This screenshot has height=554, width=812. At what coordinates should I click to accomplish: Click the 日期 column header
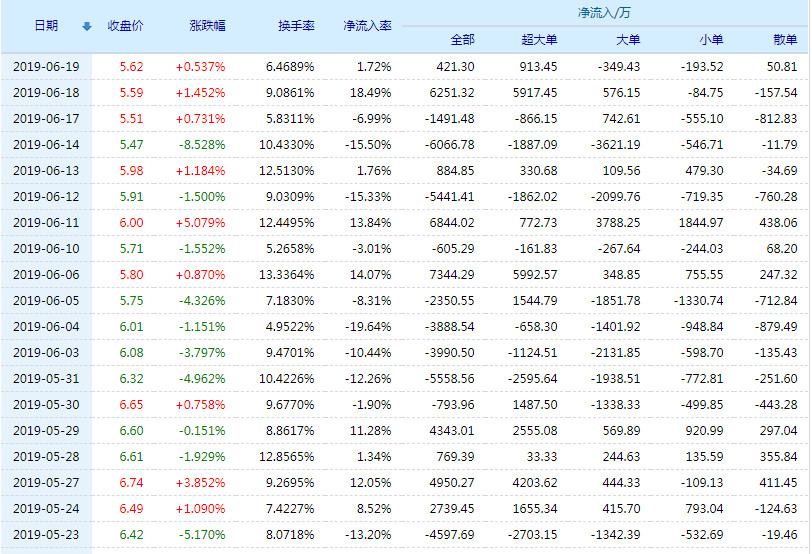tap(46, 25)
